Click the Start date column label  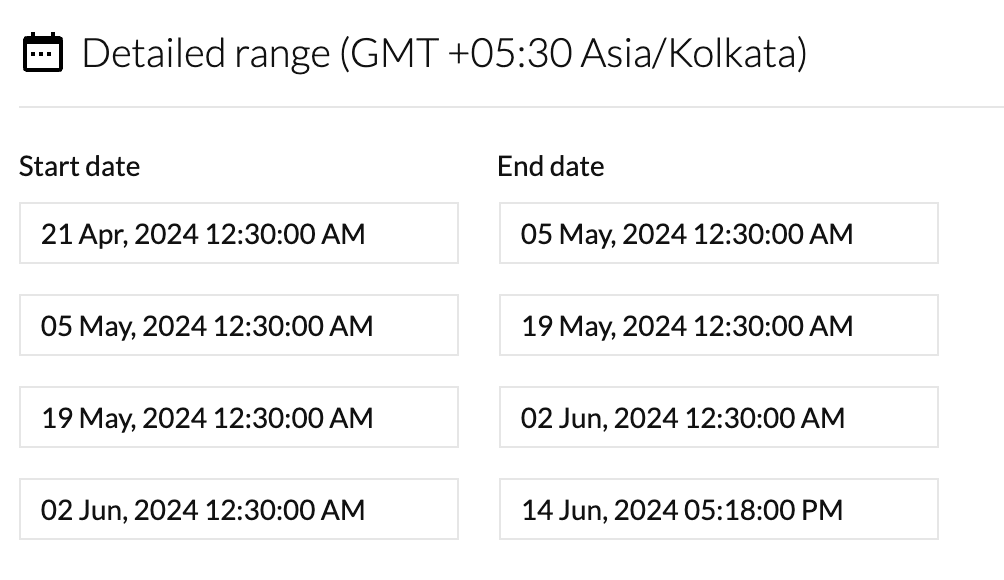(x=79, y=166)
